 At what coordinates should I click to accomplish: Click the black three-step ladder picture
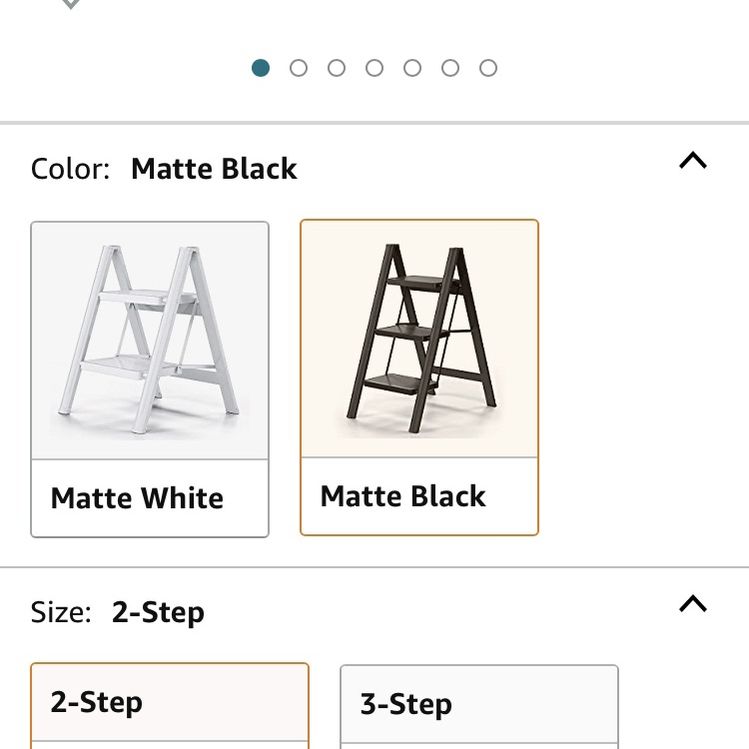click(421, 338)
